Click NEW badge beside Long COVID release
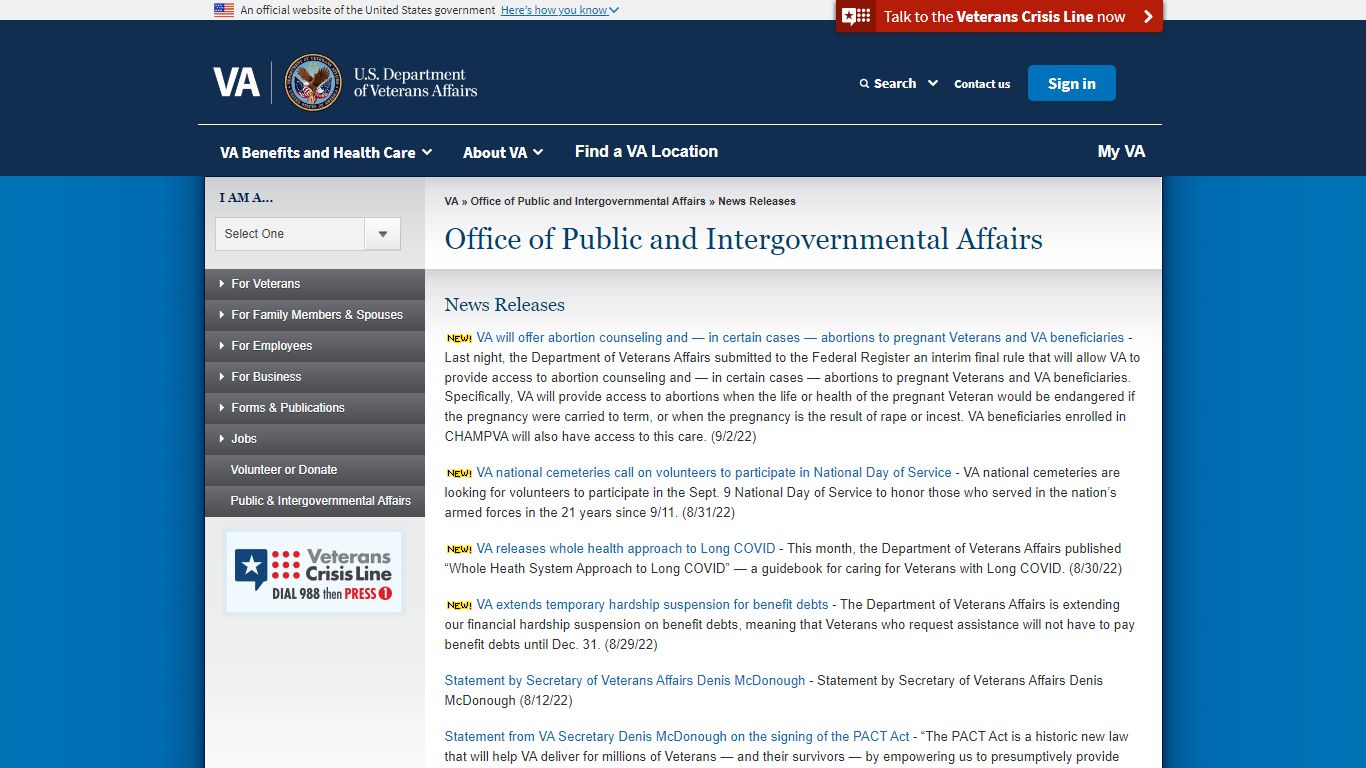The height and width of the screenshot is (768, 1366). pos(459,549)
